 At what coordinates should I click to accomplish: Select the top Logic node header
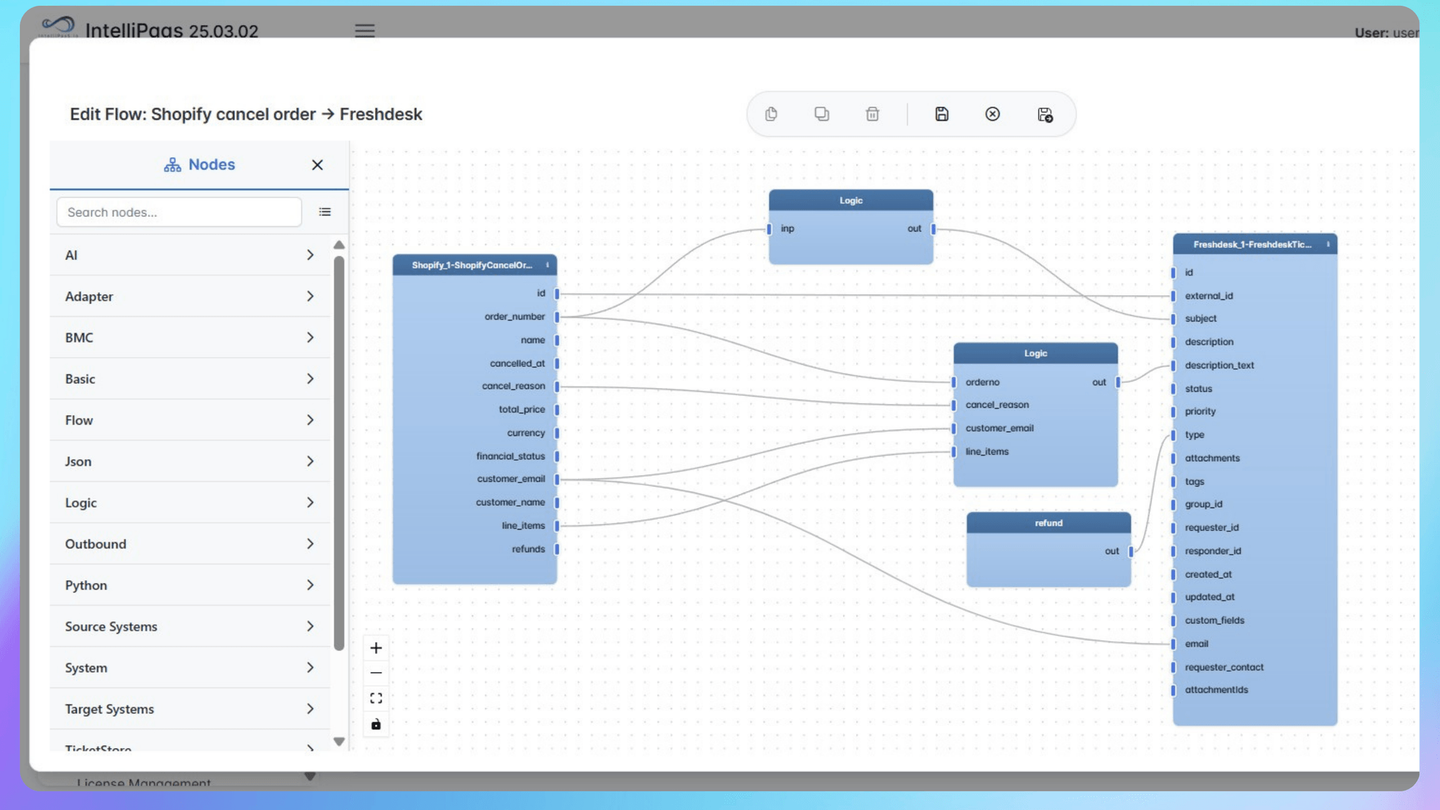[851, 200]
